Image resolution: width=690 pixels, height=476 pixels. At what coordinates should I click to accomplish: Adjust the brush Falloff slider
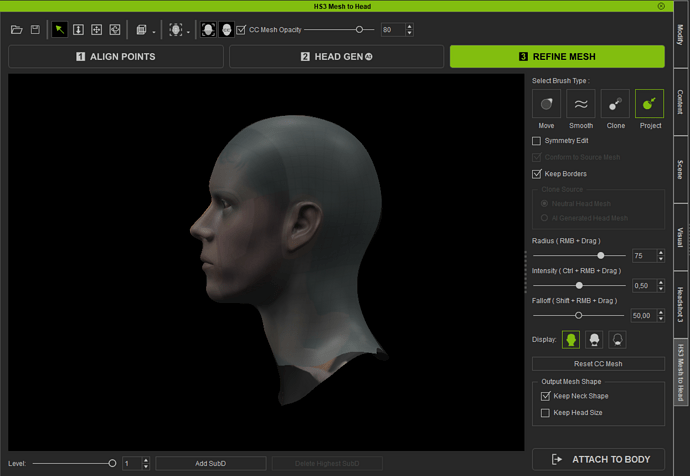tap(578, 315)
